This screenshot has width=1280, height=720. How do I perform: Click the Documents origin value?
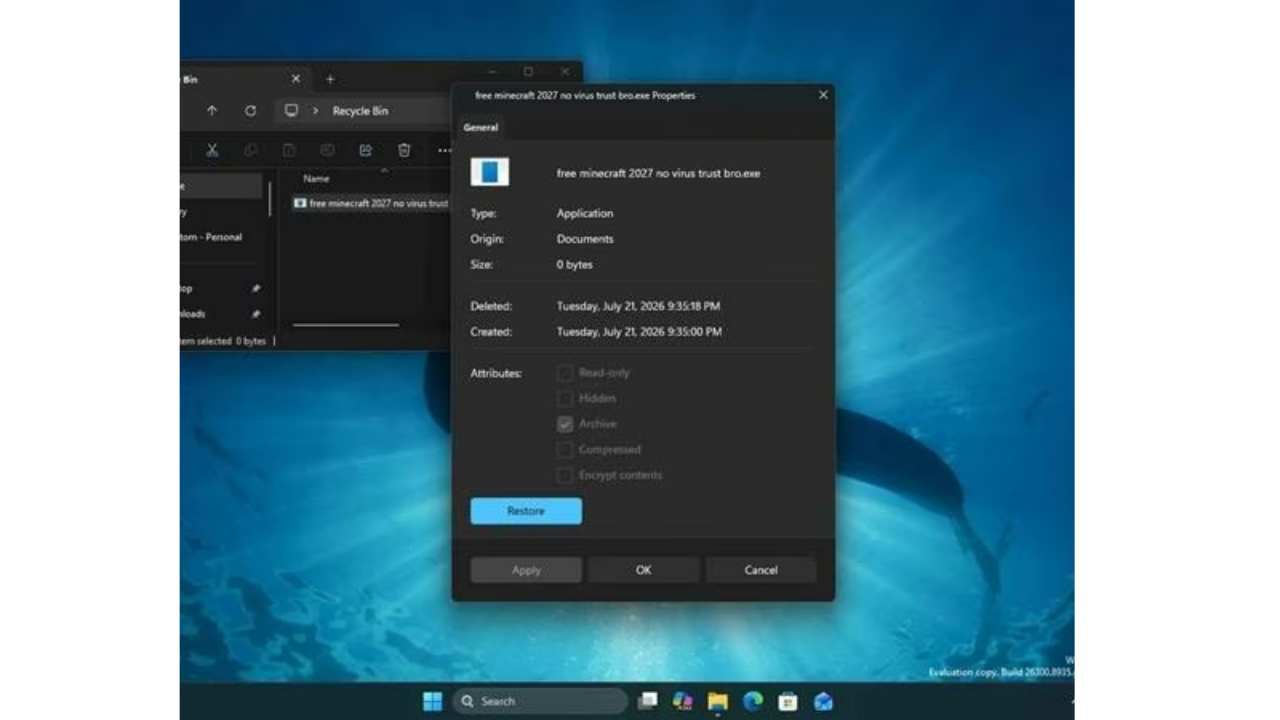click(x=585, y=239)
